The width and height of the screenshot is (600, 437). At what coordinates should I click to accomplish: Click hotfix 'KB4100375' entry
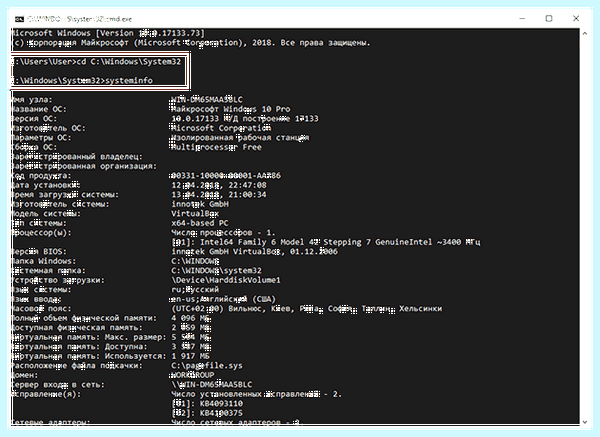point(221,413)
